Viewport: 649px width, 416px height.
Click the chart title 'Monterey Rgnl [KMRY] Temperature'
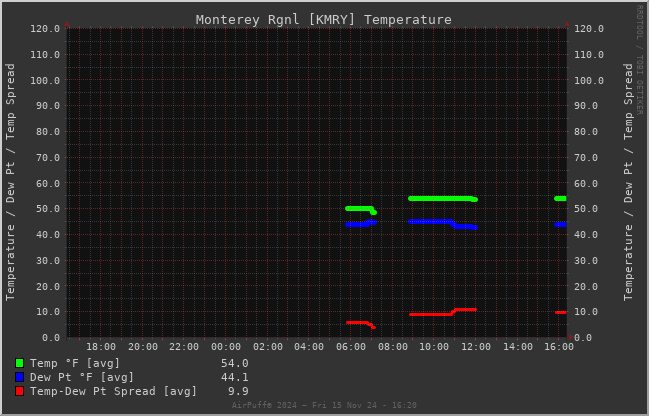point(324,19)
